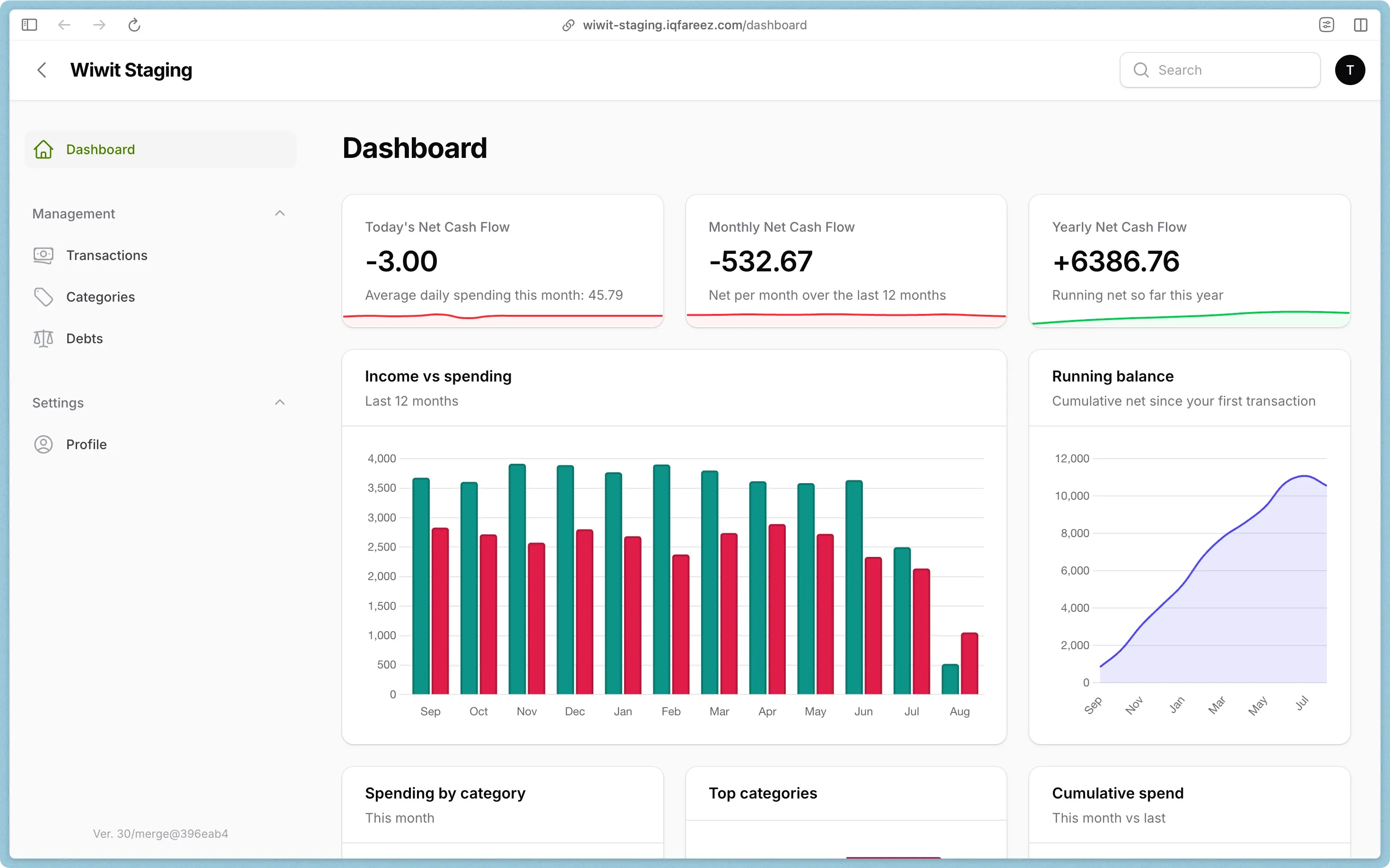
Task: Click the -532.67 monthly value
Action: [761, 261]
